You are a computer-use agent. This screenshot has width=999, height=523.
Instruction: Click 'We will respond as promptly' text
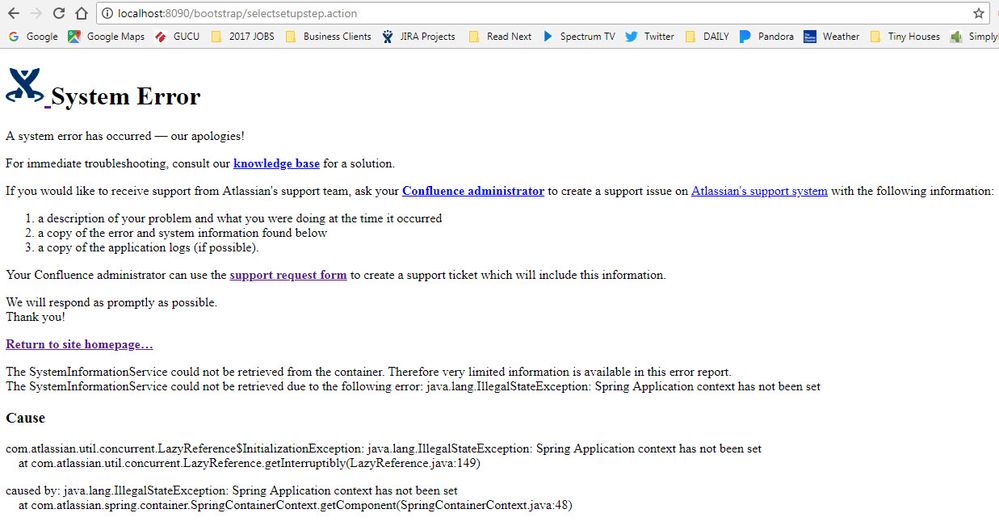(111, 303)
